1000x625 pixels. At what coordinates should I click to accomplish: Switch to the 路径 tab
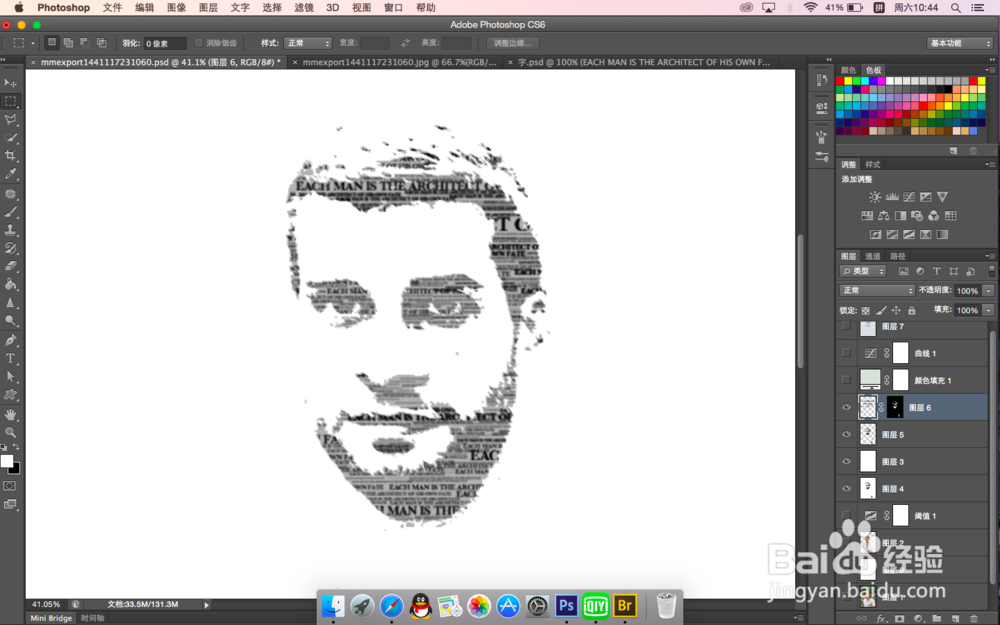(898, 256)
